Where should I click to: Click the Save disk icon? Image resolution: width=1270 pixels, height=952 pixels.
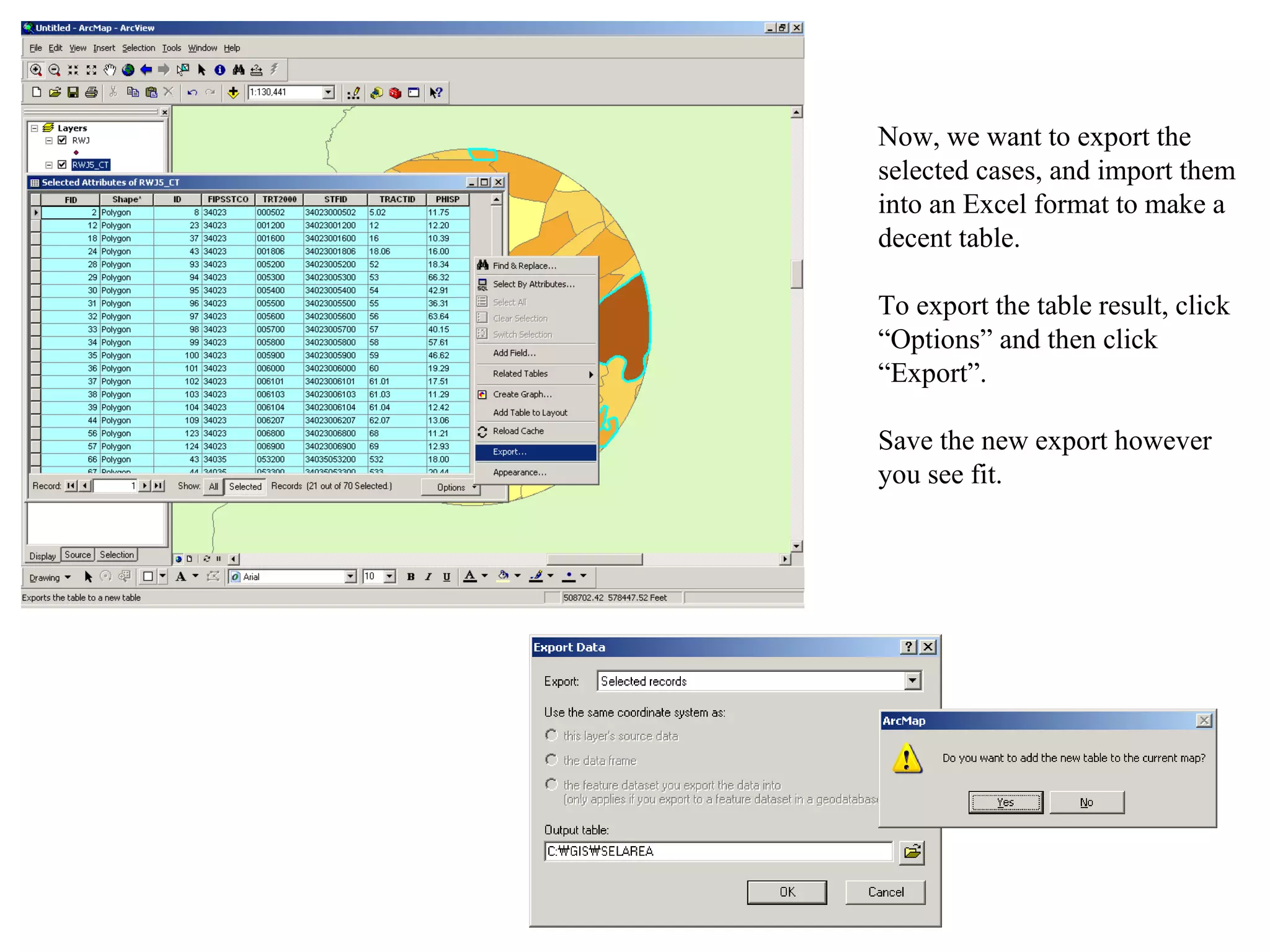73,92
